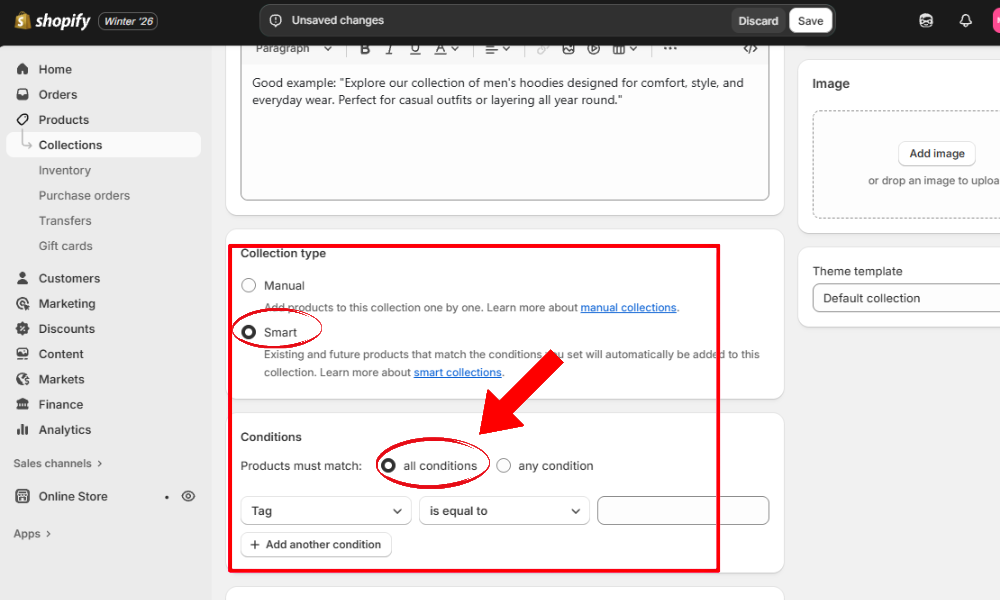1000x600 pixels.
Task: Select the Manual collection type
Action: pyautogui.click(x=249, y=286)
